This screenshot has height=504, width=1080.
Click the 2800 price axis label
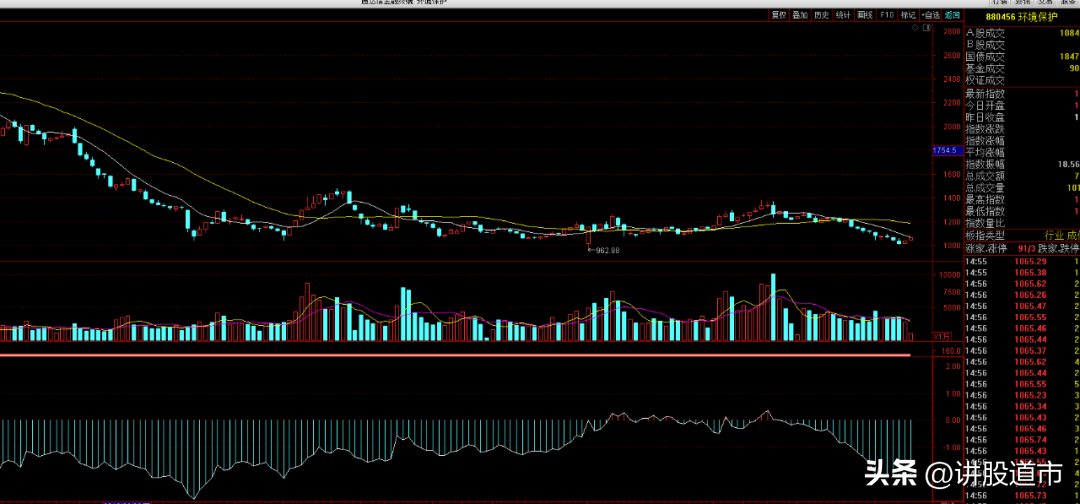tap(953, 32)
